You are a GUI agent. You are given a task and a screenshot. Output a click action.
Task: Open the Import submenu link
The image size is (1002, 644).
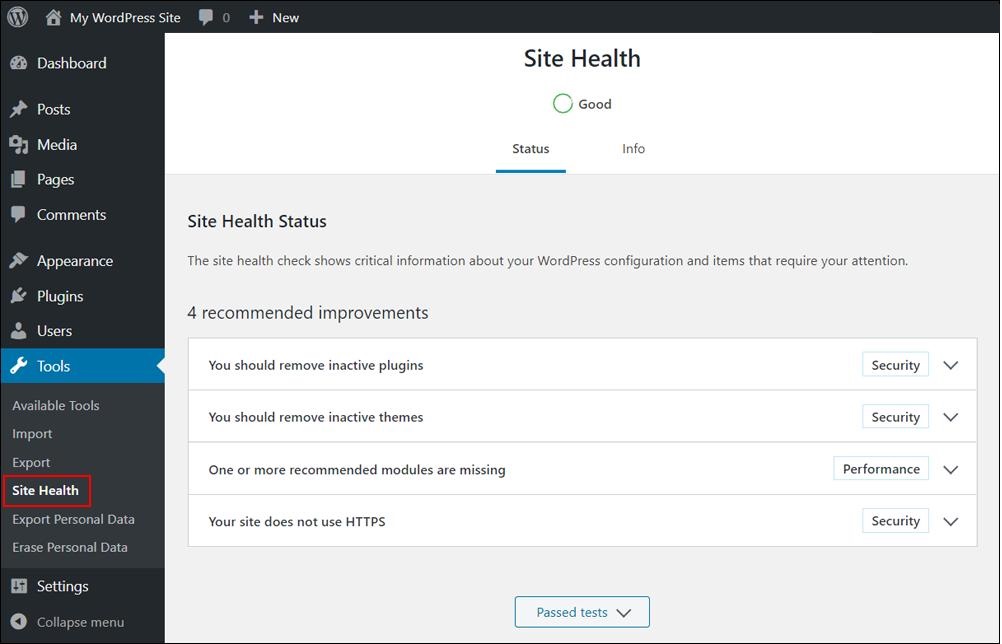(x=32, y=434)
